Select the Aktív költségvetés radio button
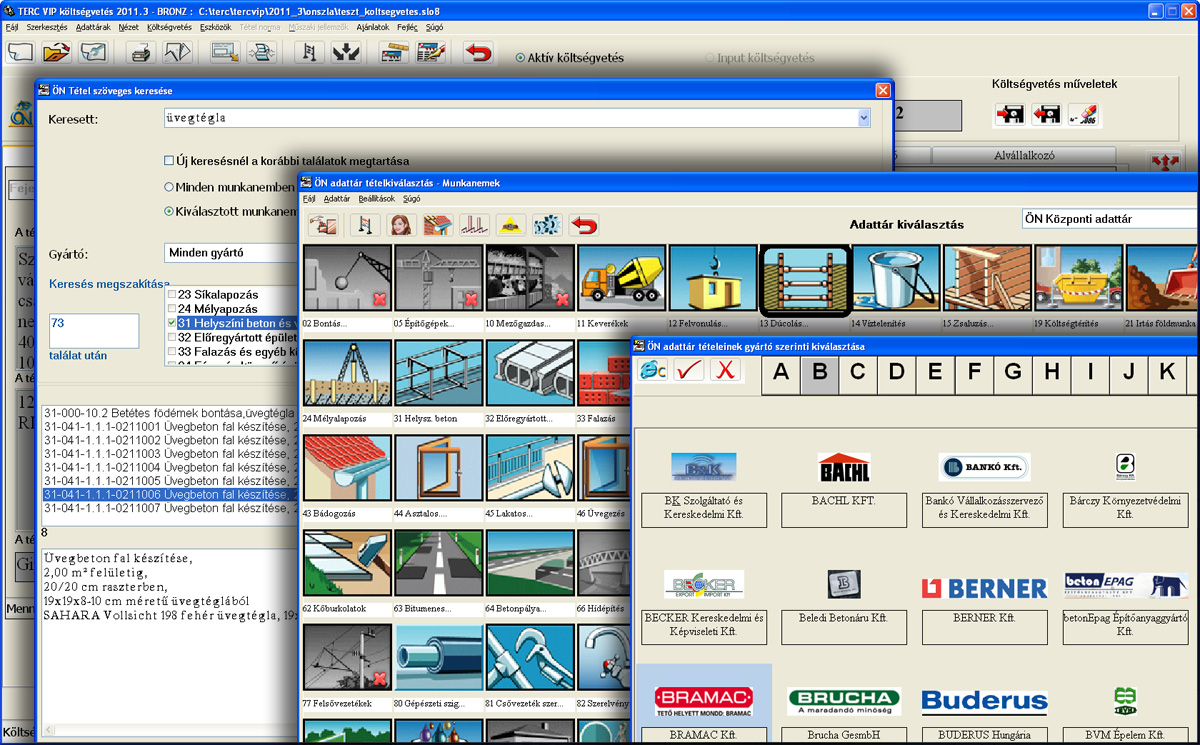The image size is (1200, 745). [x=520, y=58]
